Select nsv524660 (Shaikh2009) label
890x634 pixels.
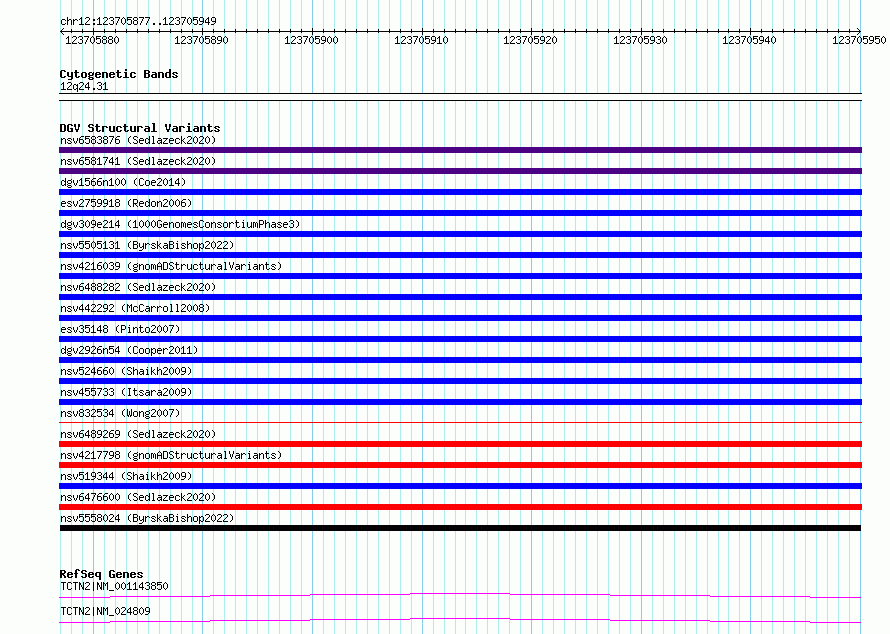pyautogui.click(x=126, y=371)
